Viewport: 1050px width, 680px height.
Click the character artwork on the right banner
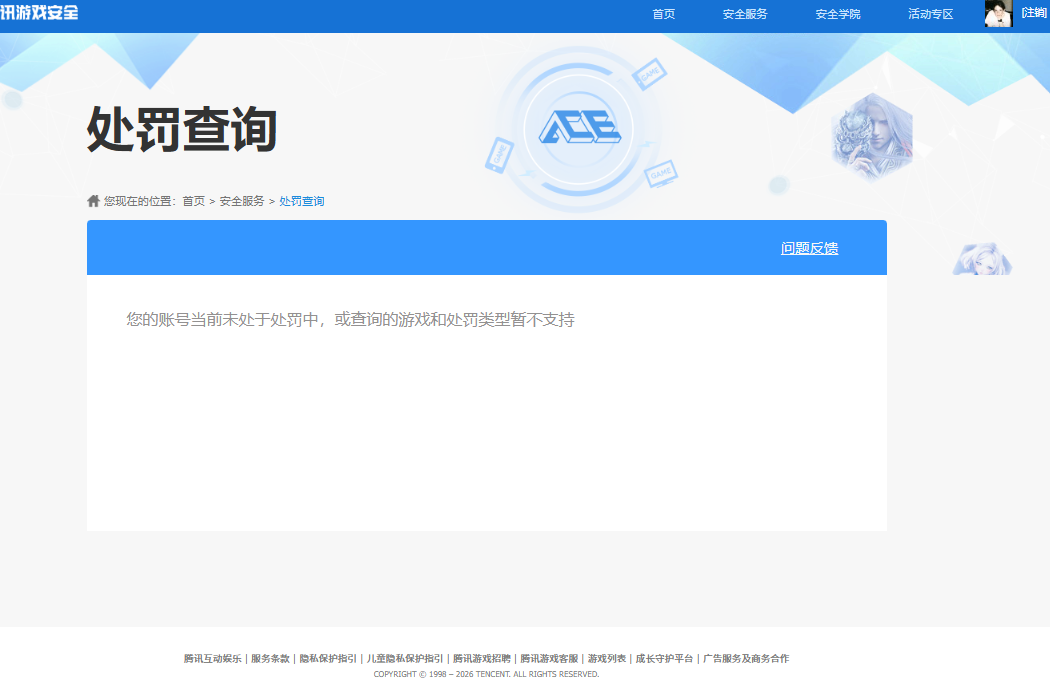[872, 132]
